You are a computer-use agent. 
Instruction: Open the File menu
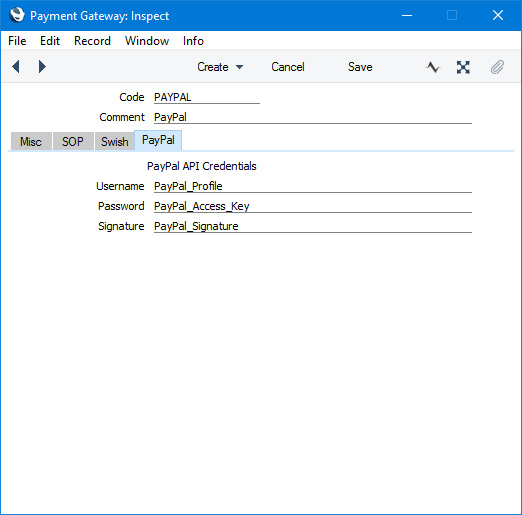click(17, 41)
